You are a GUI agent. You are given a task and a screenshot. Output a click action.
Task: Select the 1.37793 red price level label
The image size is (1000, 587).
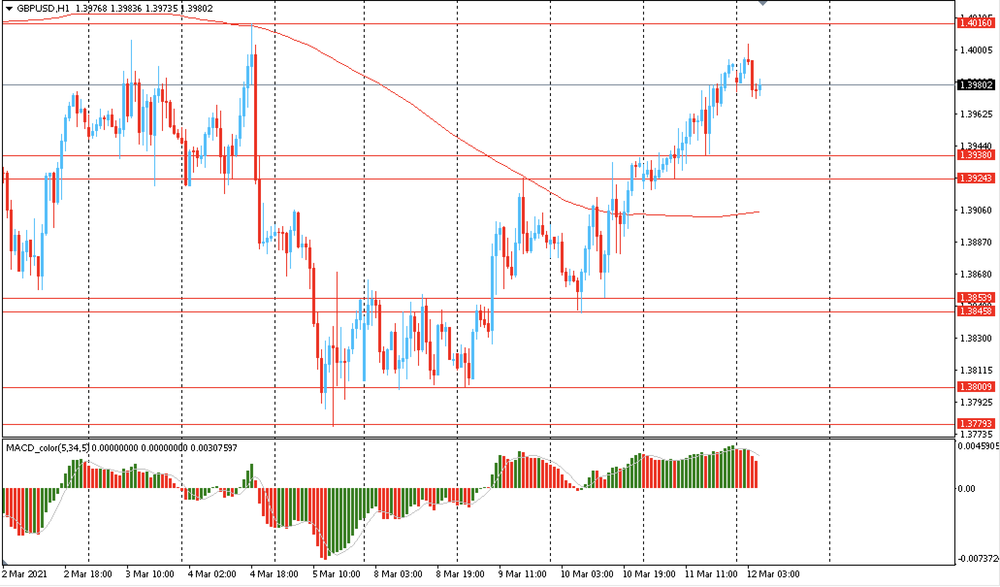click(x=976, y=424)
